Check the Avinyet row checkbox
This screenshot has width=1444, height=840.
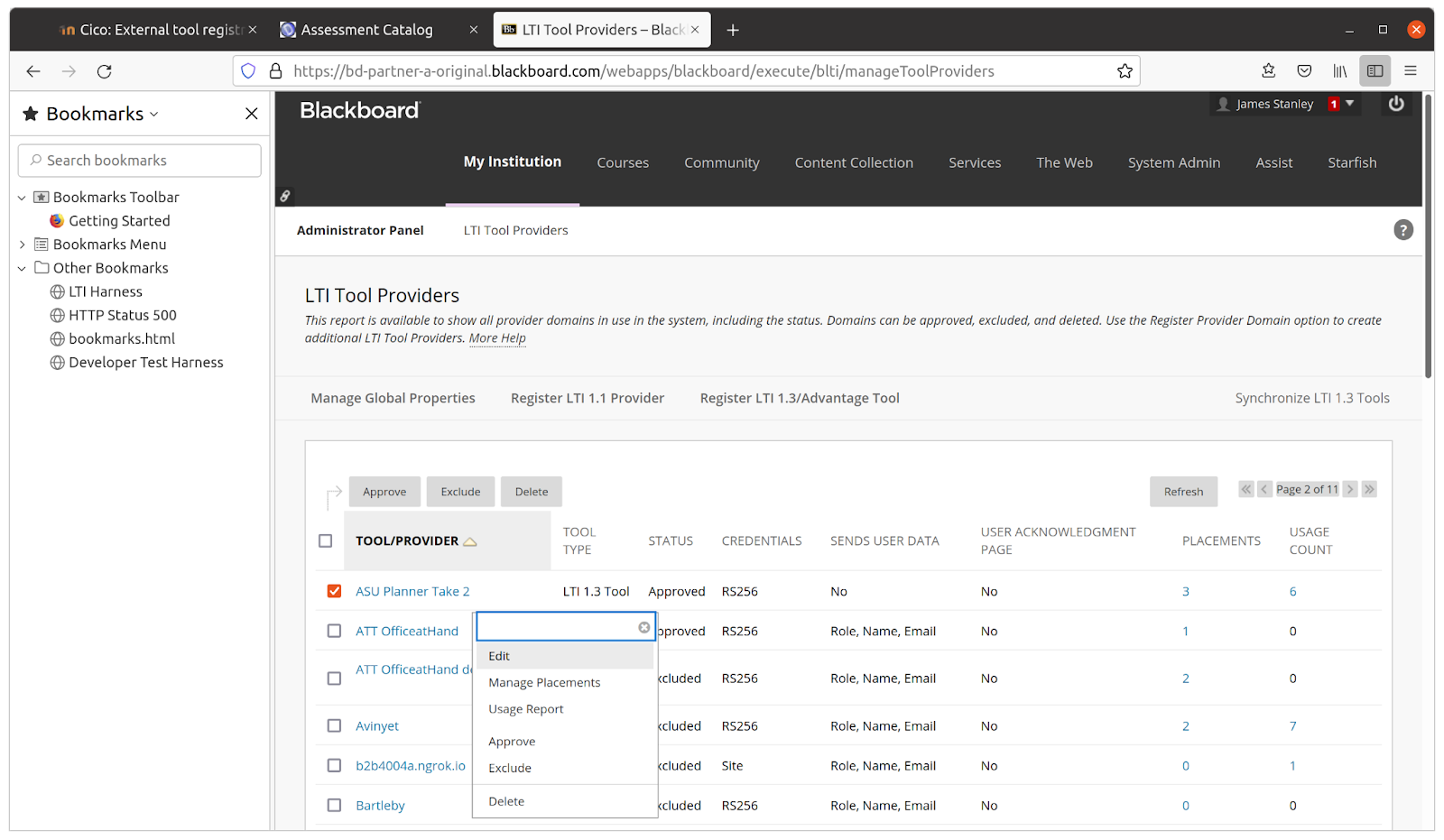[x=335, y=725]
